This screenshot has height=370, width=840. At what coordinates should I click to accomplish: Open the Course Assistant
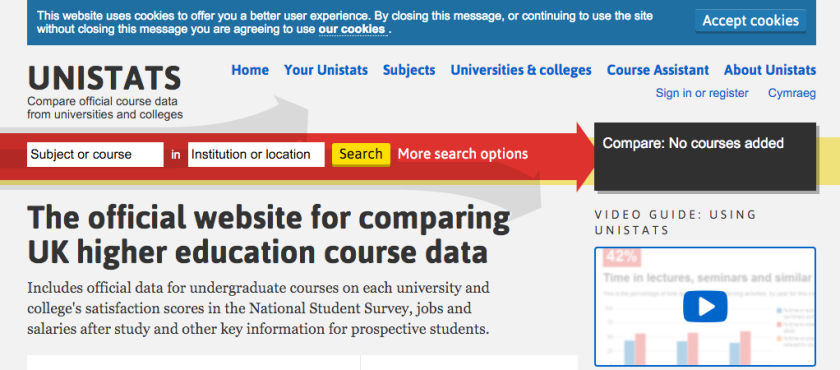(x=658, y=70)
